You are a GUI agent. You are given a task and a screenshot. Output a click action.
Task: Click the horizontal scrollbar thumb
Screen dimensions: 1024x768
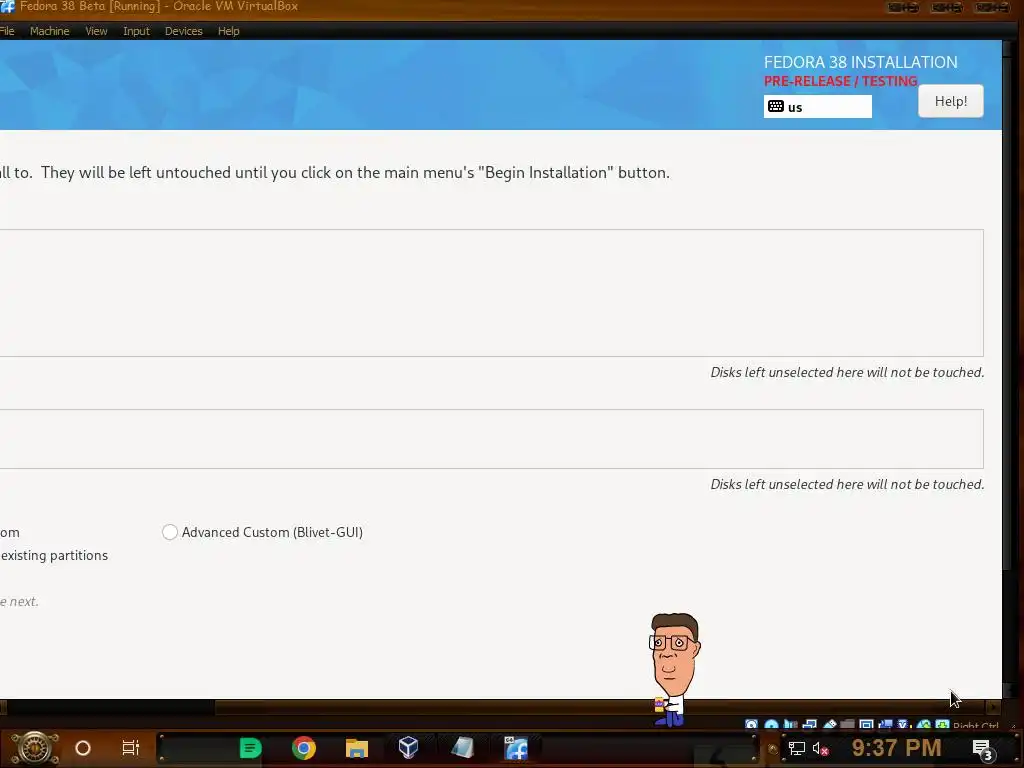click(601, 707)
